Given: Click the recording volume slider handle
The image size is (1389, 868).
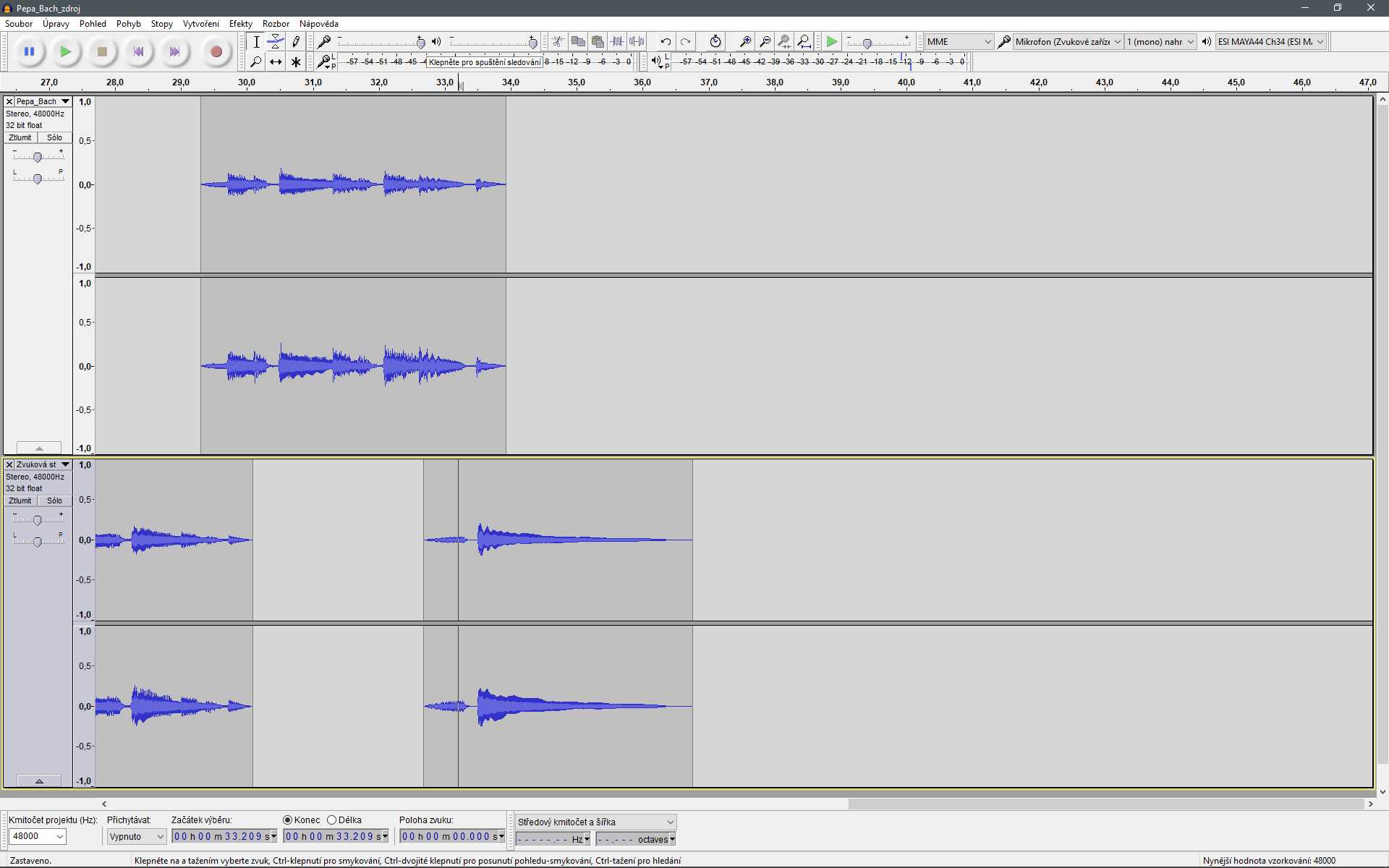Looking at the screenshot, I should click(x=421, y=43).
